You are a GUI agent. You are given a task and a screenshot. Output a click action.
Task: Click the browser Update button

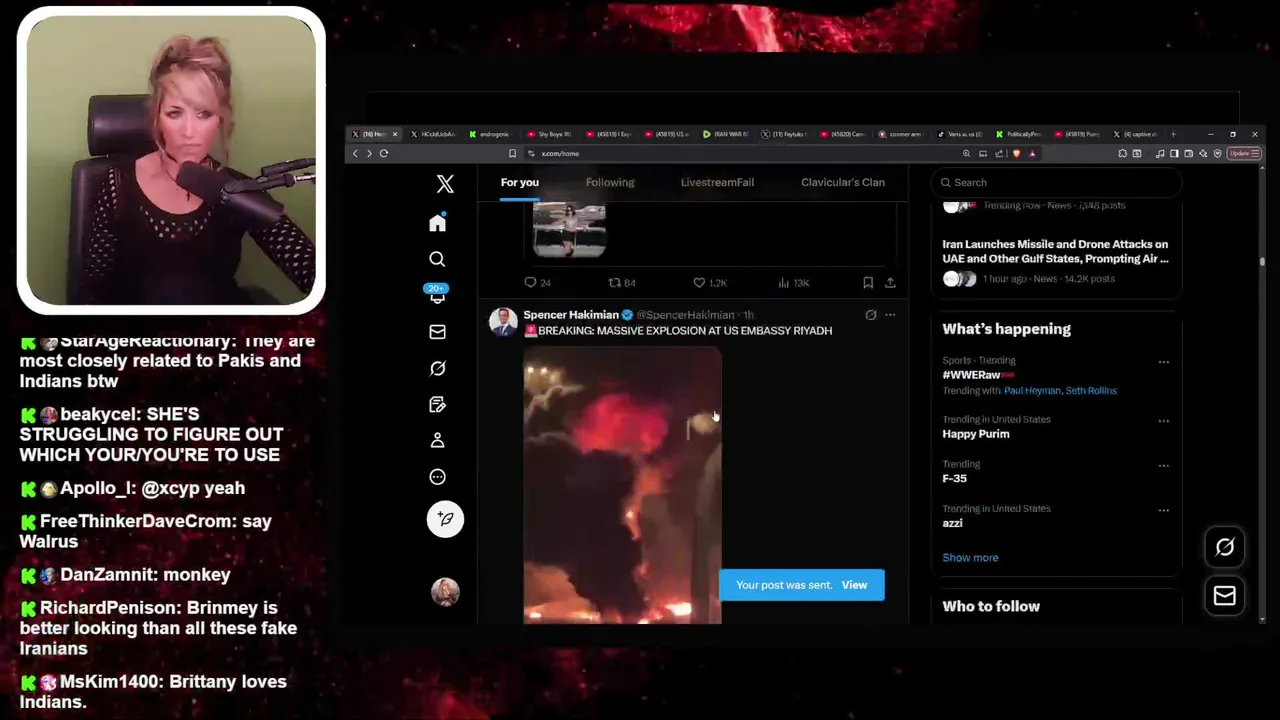click(1245, 153)
